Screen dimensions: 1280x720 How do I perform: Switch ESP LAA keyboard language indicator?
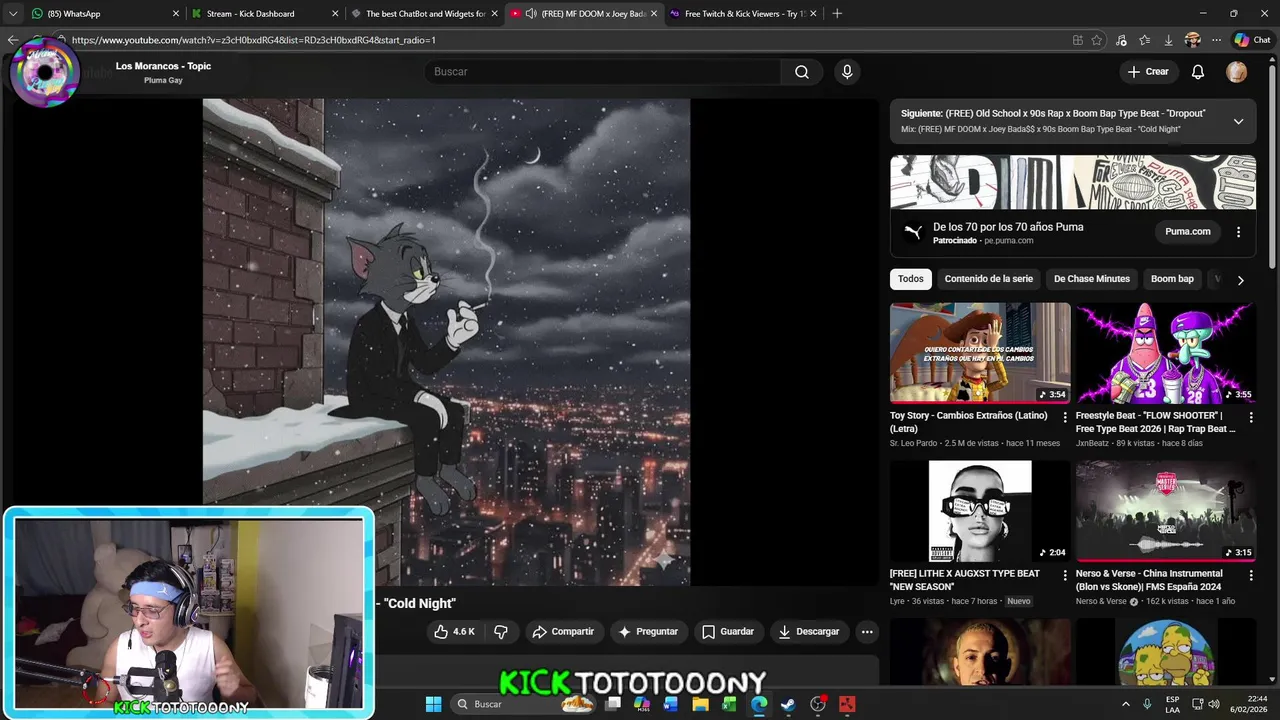pos(1172,704)
